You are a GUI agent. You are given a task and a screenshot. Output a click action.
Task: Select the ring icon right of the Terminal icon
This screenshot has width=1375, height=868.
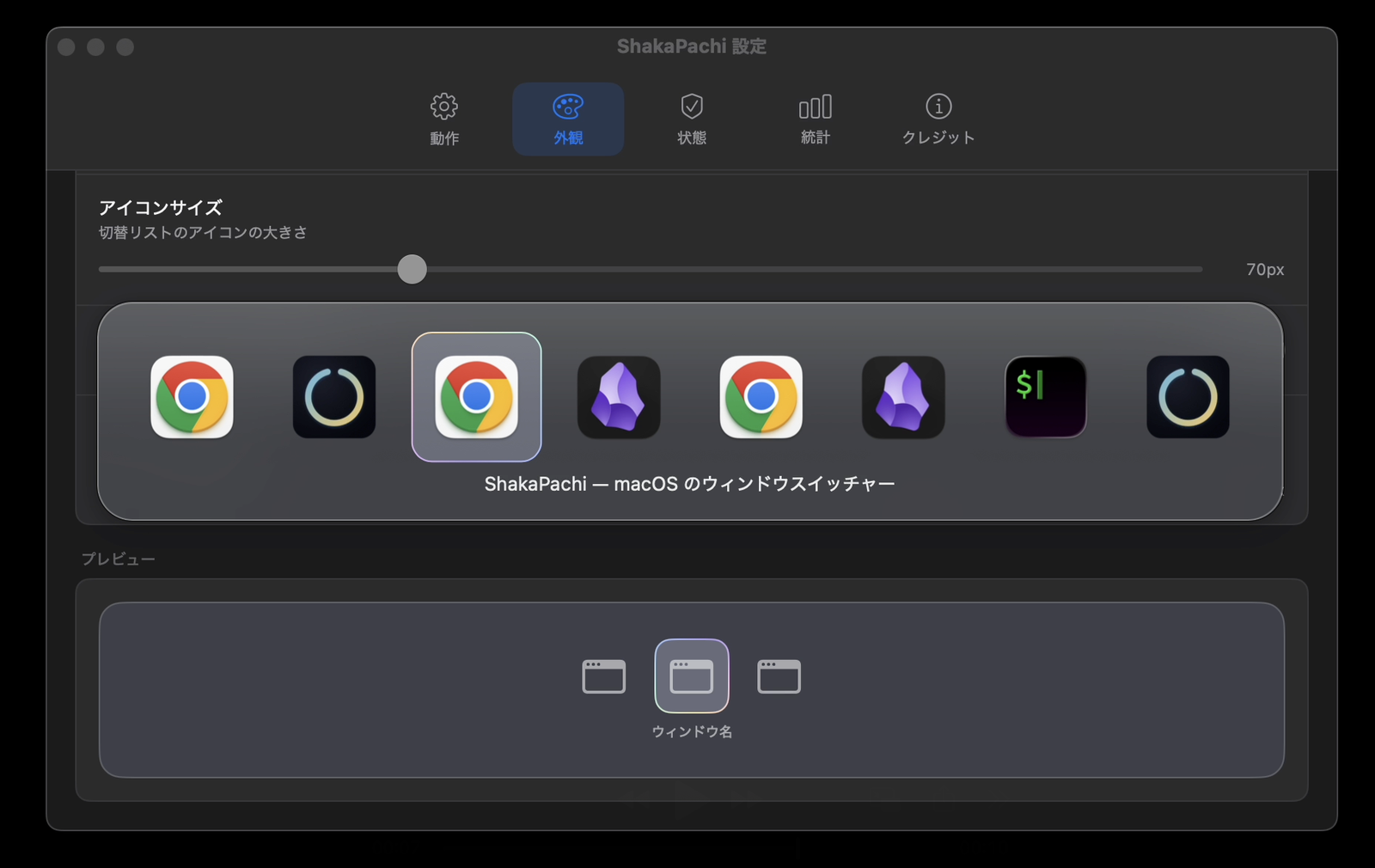coord(1188,397)
